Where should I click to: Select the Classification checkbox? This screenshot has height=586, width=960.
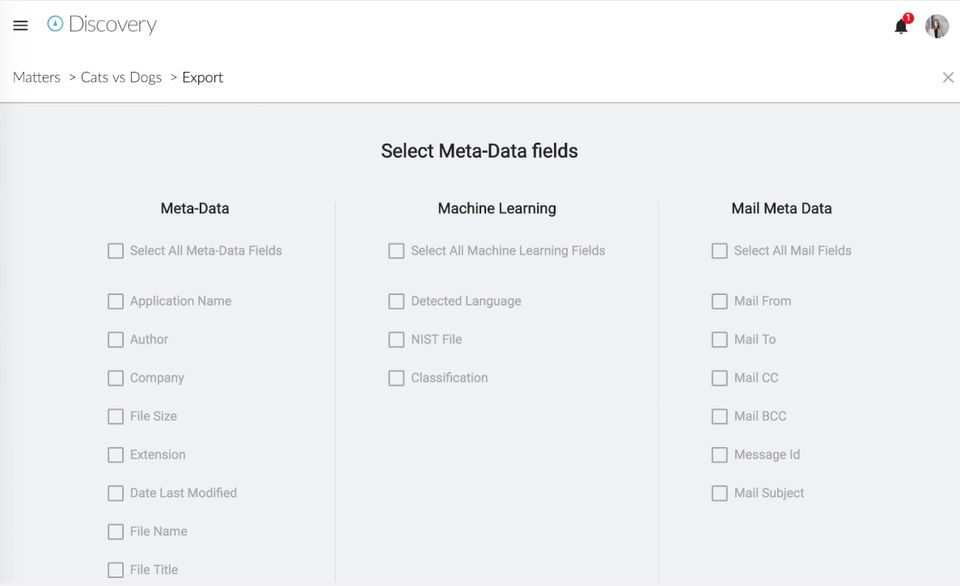point(397,378)
